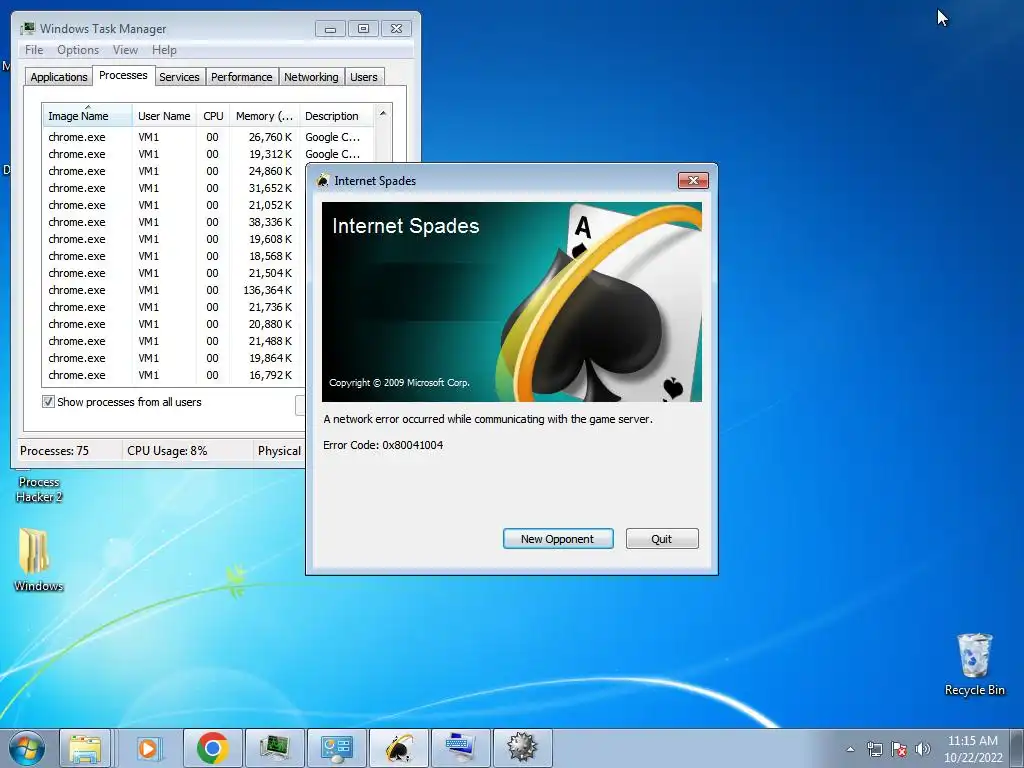Open the taskbar clock showing 11:15 AM
The image size is (1024, 768).
[972, 749]
